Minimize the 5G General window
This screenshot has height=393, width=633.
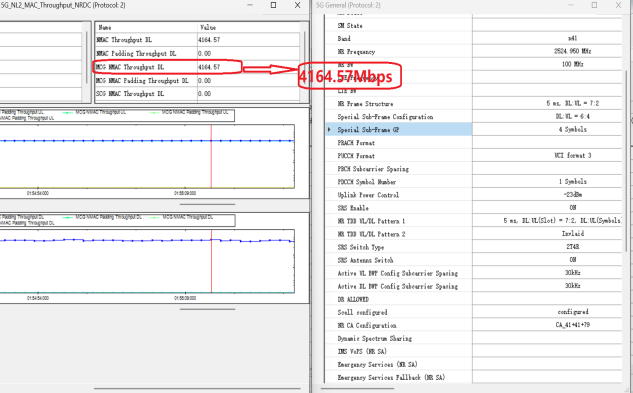click(571, 5)
